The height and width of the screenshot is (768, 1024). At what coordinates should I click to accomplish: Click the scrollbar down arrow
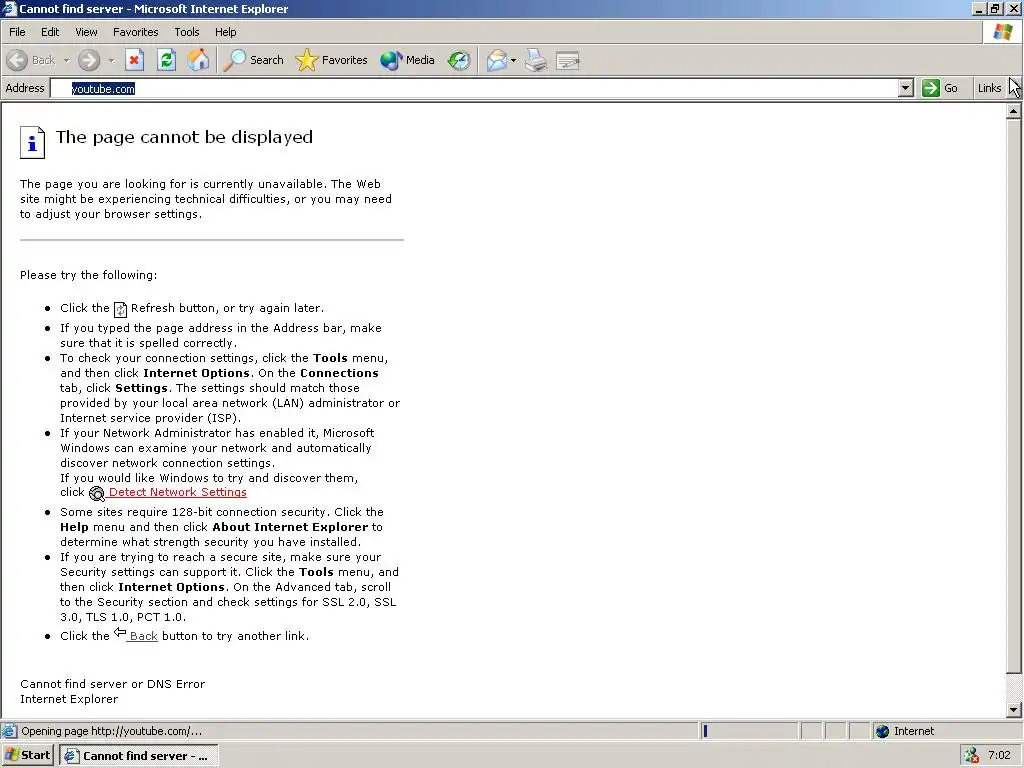1013,709
